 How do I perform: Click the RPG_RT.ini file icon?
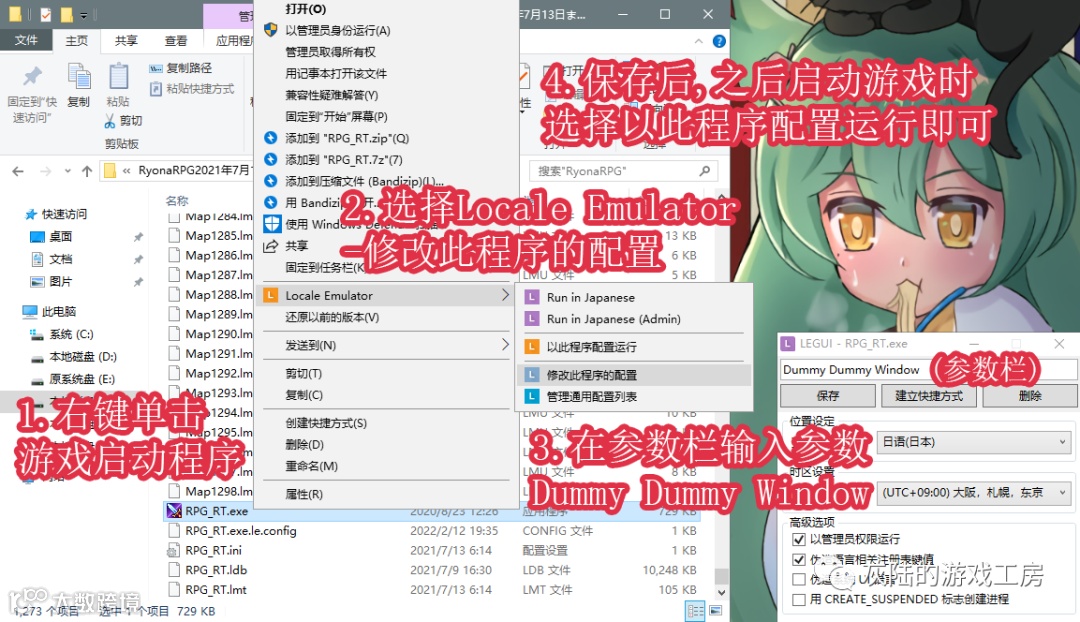coord(174,550)
